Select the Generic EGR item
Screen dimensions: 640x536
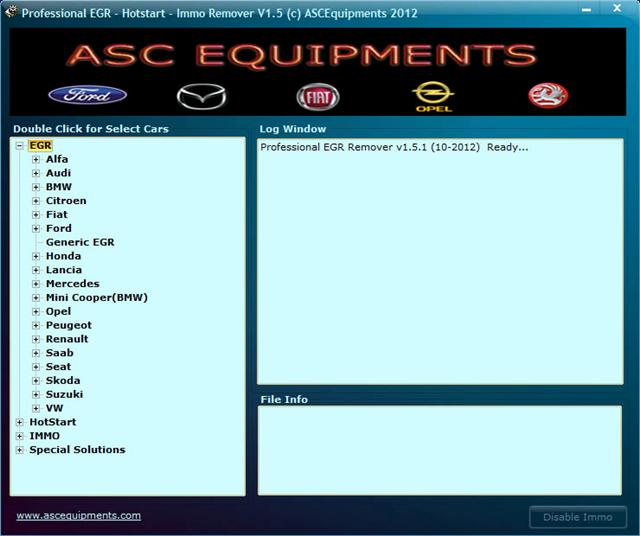click(80, 242)
